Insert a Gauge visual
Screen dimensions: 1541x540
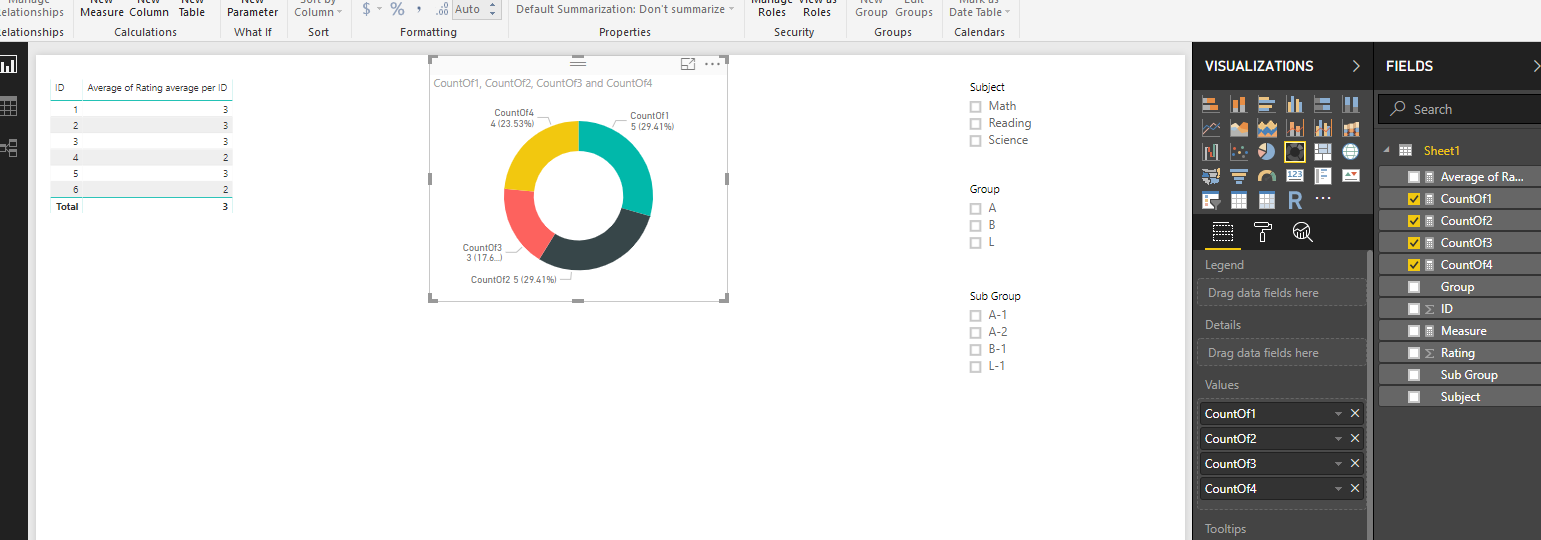(x=1267, y=176)
